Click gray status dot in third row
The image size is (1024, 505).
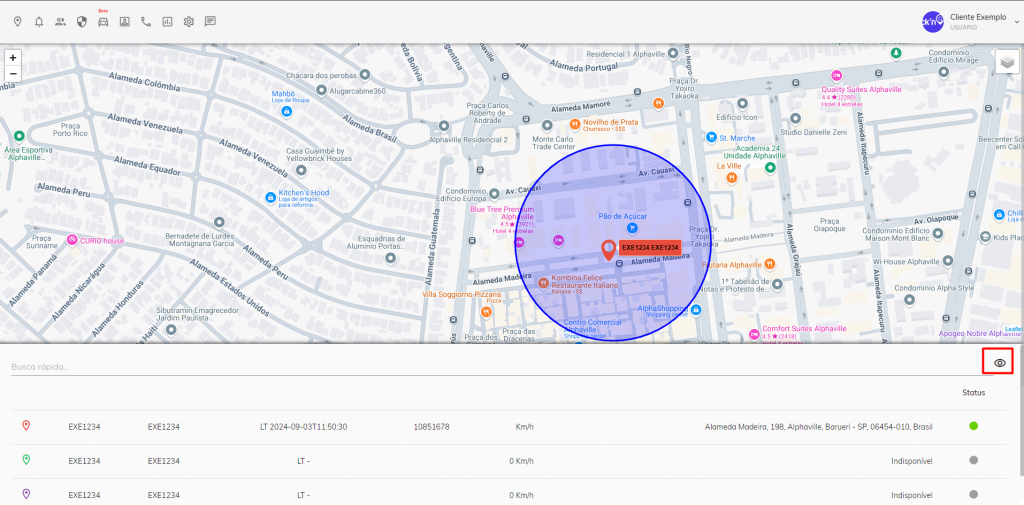click(x=974, y=494)
